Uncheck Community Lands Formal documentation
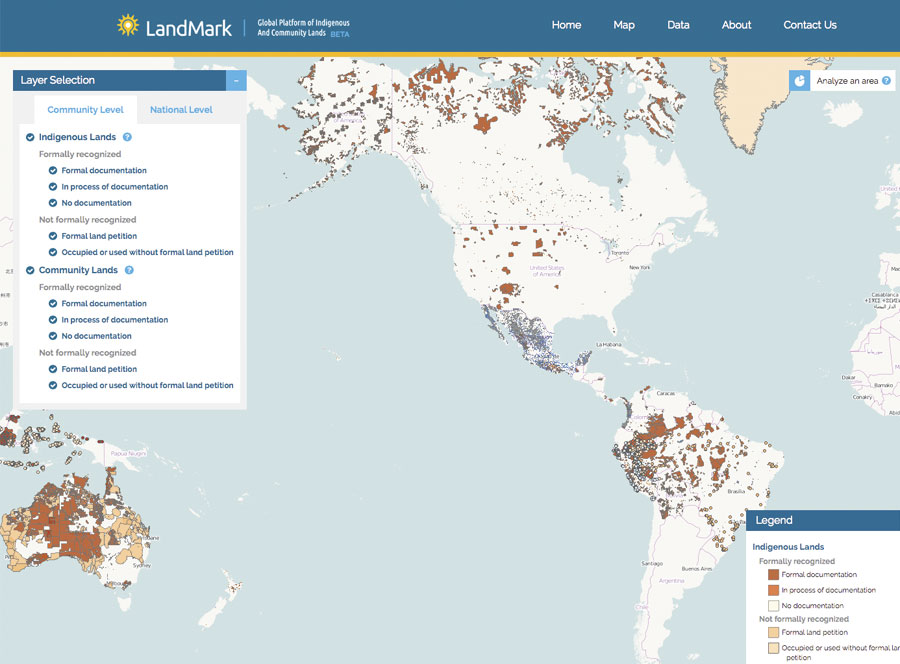This screenshot has width=900, height=664. (53, 304)
